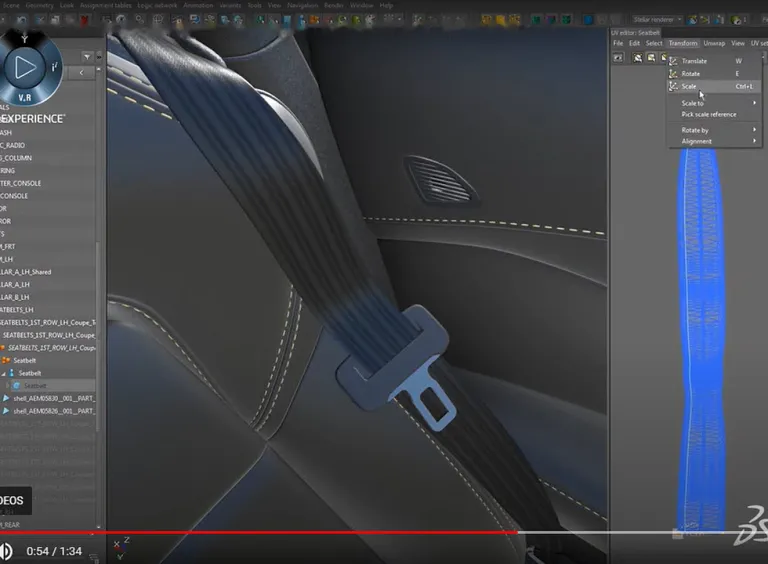The width and height of the screenshot is (768, 564).
Task: Click the play button in the compass
Action: click(x=23, y=67)
